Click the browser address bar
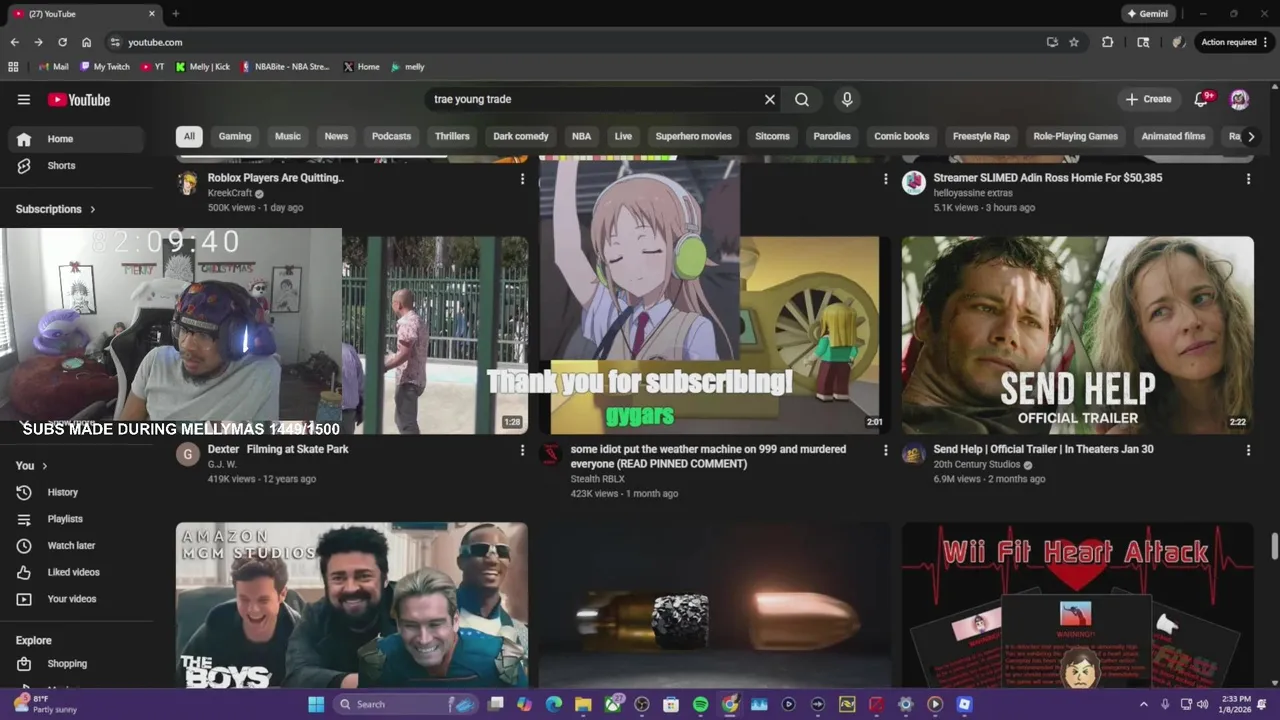Image resolution: width=1280 pixels, height=720 pixels. coord(580,42)
